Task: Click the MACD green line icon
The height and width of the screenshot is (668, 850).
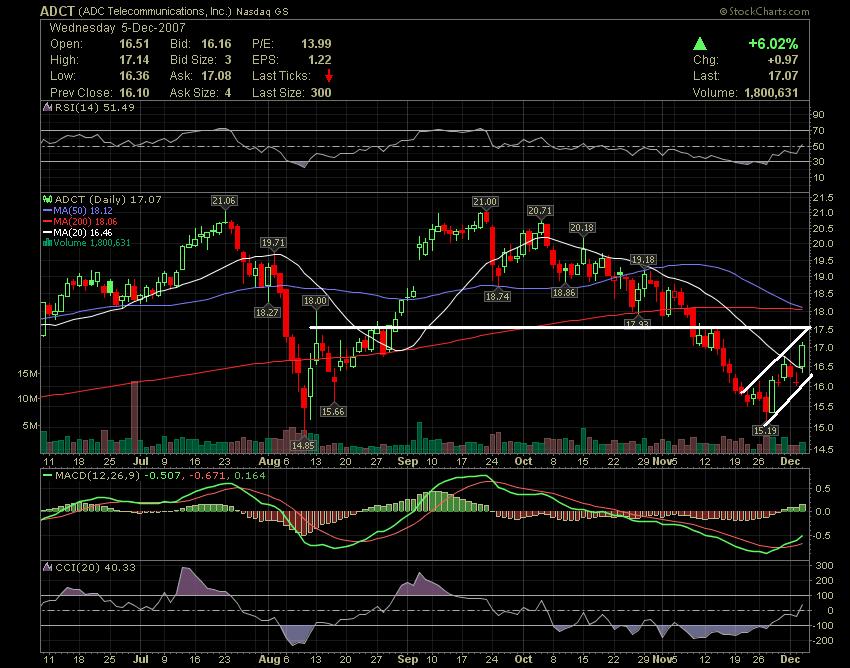Action: (48, 476)
